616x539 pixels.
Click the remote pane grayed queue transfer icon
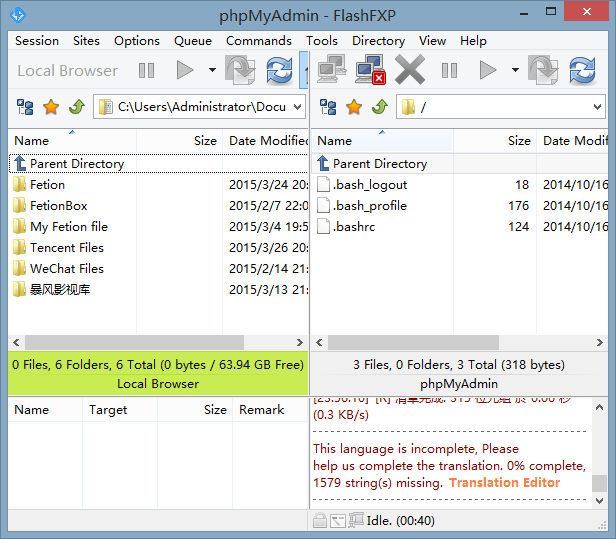pyautogui.click(x=543, y=70)
